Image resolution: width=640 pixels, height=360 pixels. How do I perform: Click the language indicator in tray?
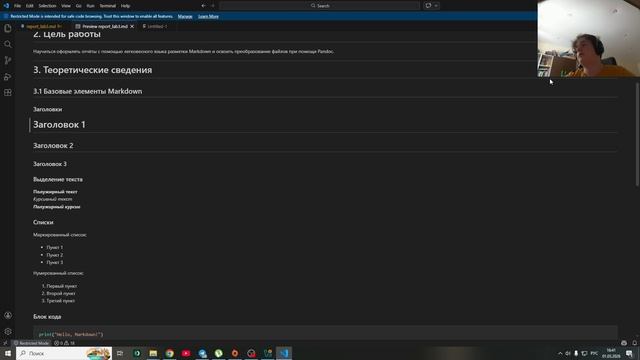click(594, 353)
